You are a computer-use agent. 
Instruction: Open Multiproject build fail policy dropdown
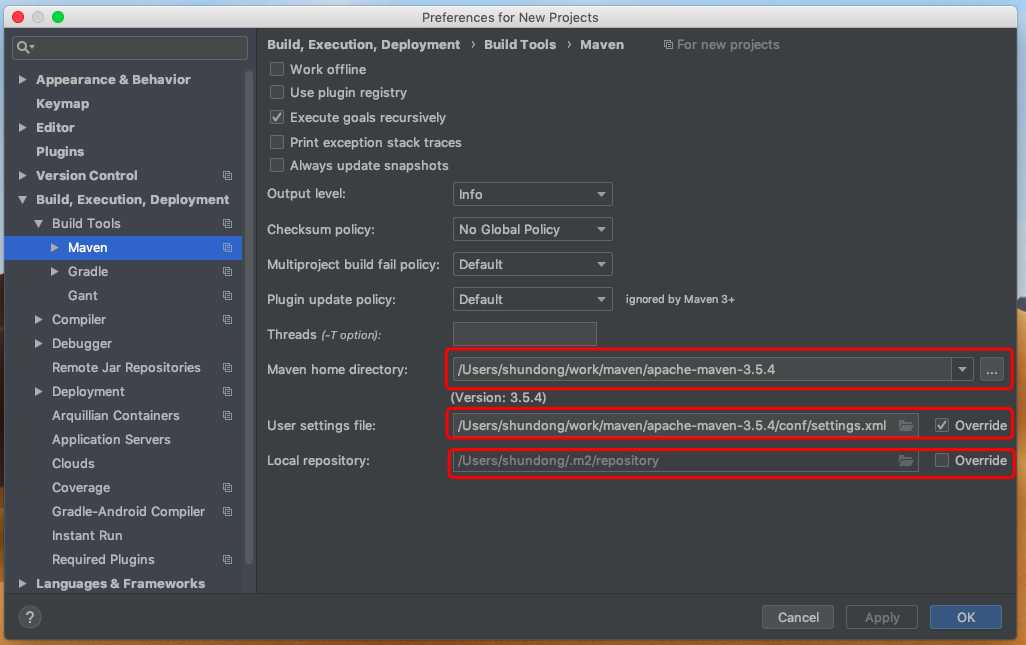pos(533,264)
